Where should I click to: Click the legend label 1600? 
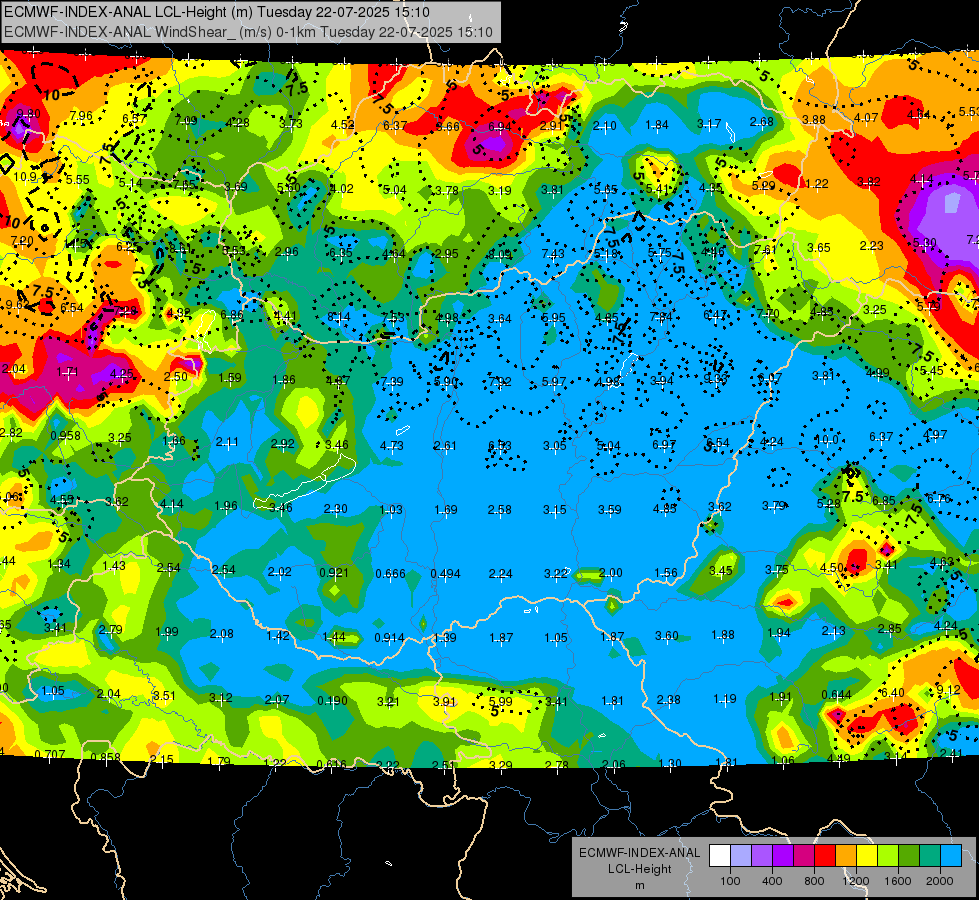pos(898,881)
